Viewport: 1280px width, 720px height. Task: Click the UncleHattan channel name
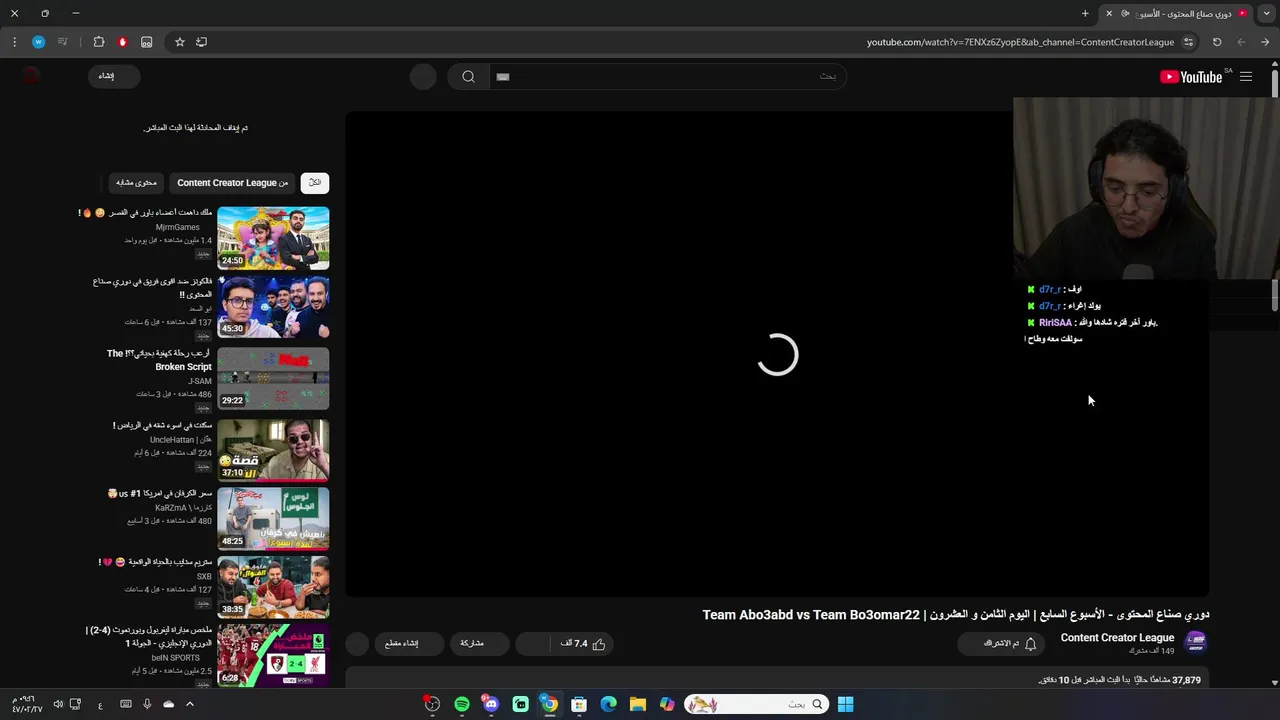point(180,440)
